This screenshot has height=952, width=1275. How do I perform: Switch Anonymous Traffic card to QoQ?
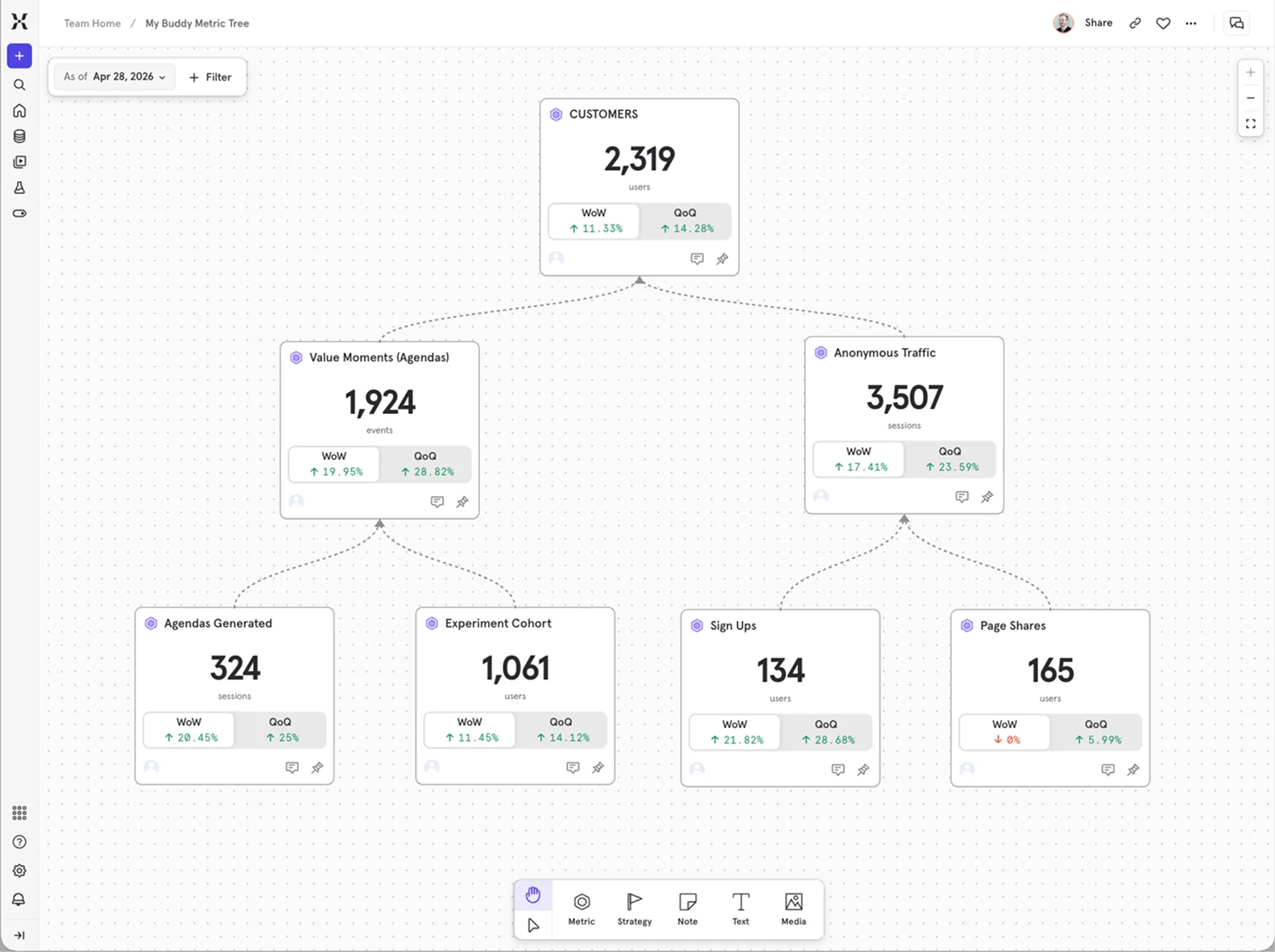click(950, 459)
